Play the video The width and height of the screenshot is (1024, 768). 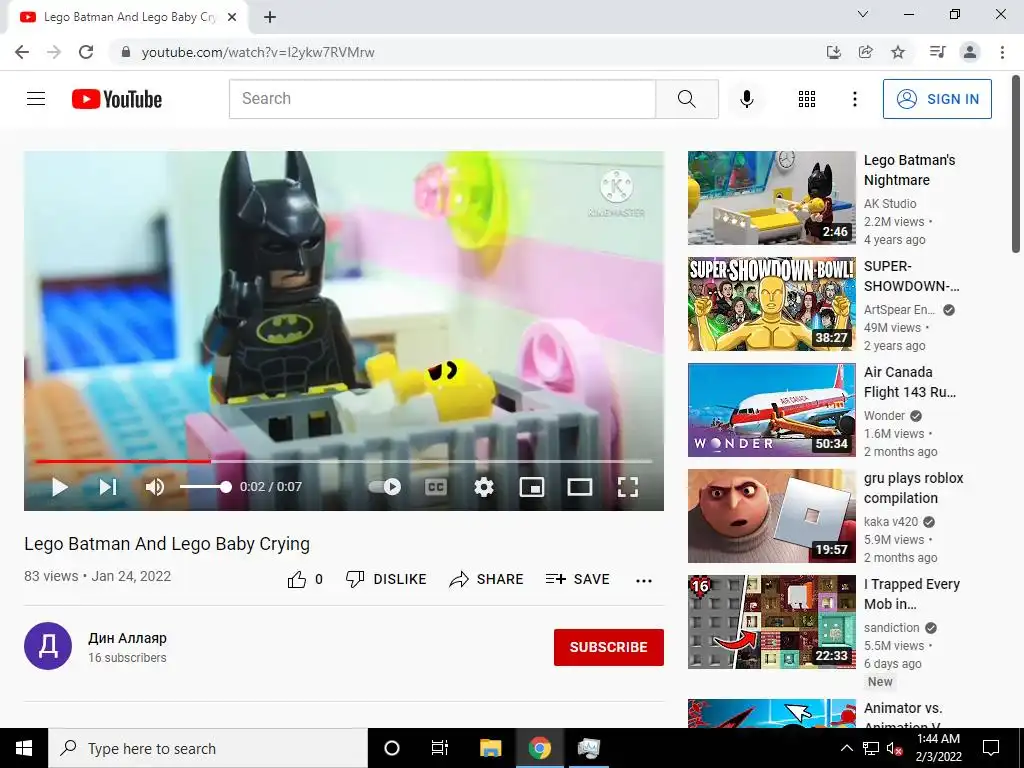(x=59, y=487)
